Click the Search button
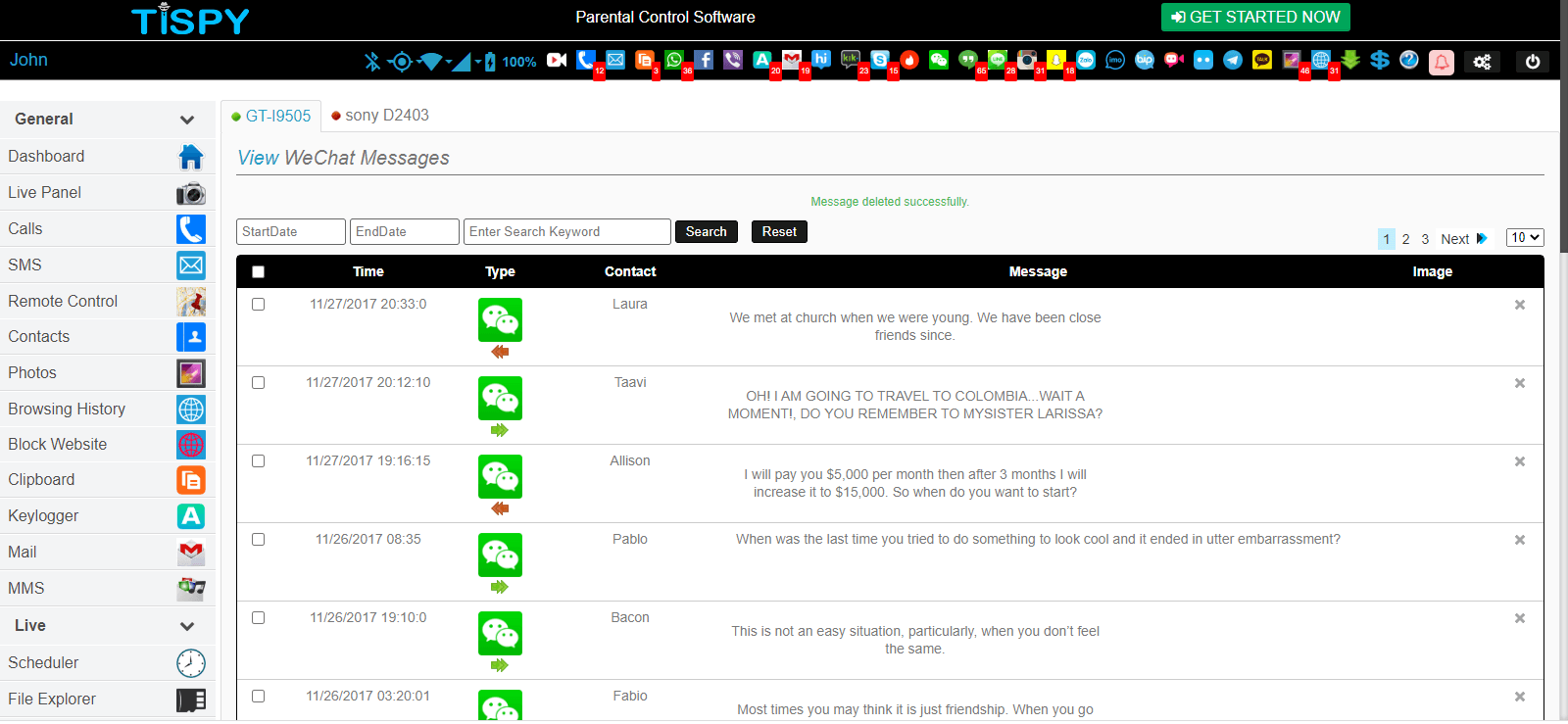 (x=706, y=231)
